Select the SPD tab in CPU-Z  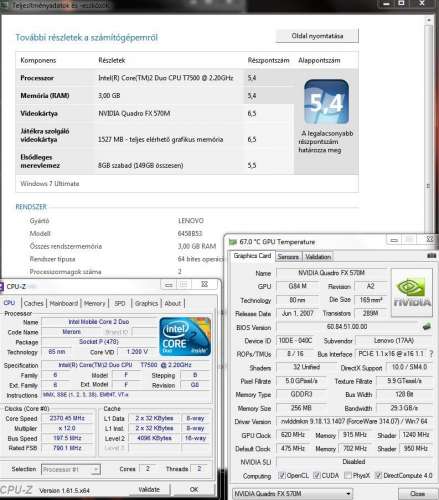tap(120, 303)
